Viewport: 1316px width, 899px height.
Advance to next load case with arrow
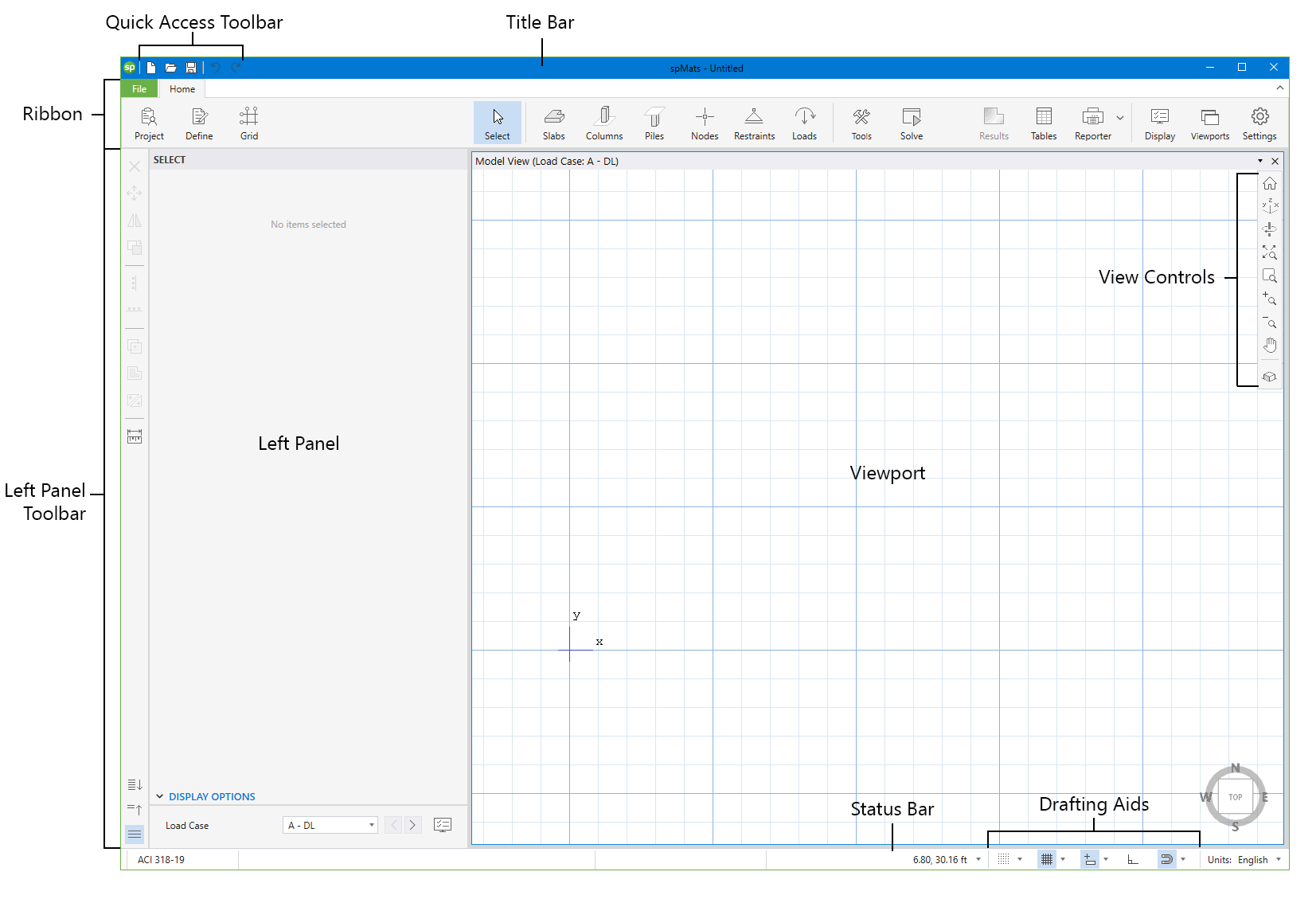click(412, 825)
